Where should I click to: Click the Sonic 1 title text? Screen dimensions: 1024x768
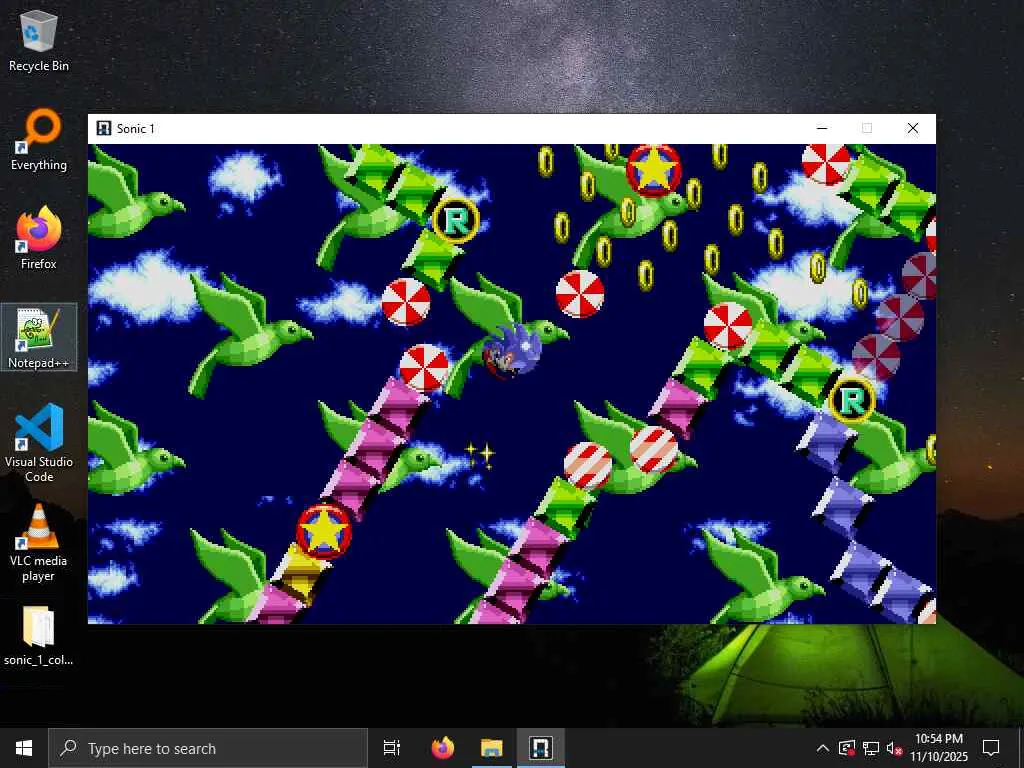pyautogui.click(x=136, y=129)
